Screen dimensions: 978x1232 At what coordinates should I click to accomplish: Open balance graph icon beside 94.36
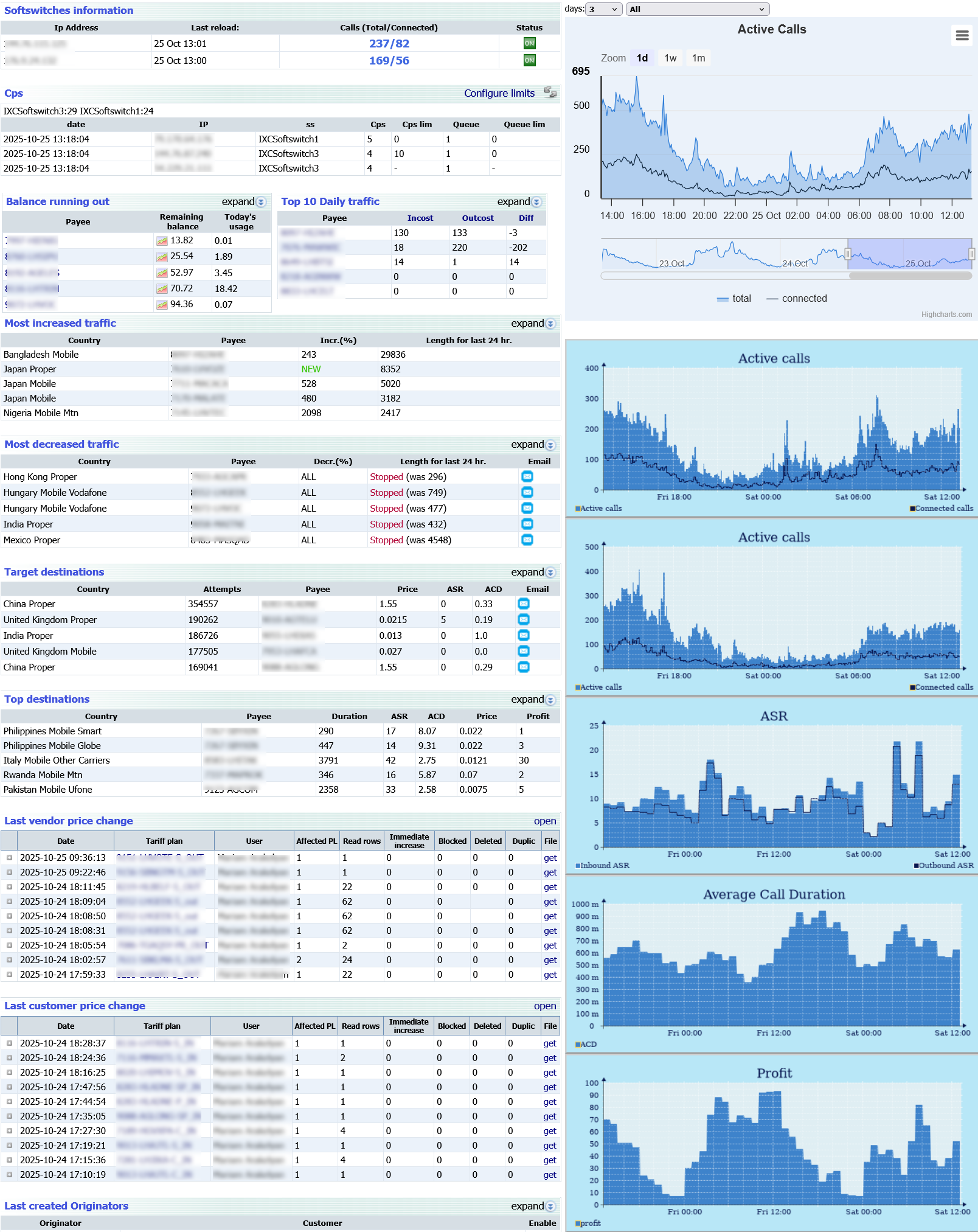click(162, 304)
